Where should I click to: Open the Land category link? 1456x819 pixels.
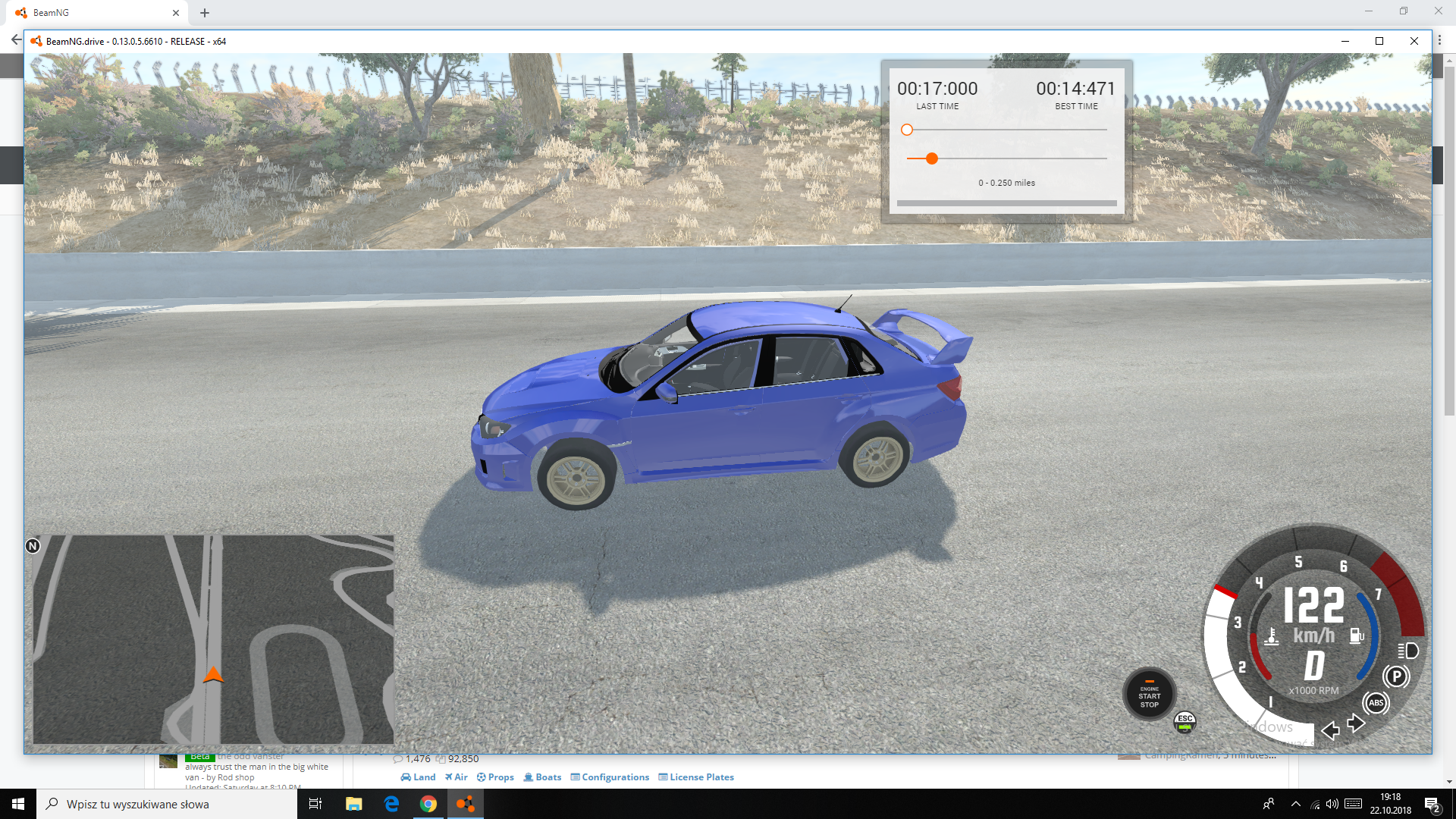pyautogui.click(x=418, y=777)
